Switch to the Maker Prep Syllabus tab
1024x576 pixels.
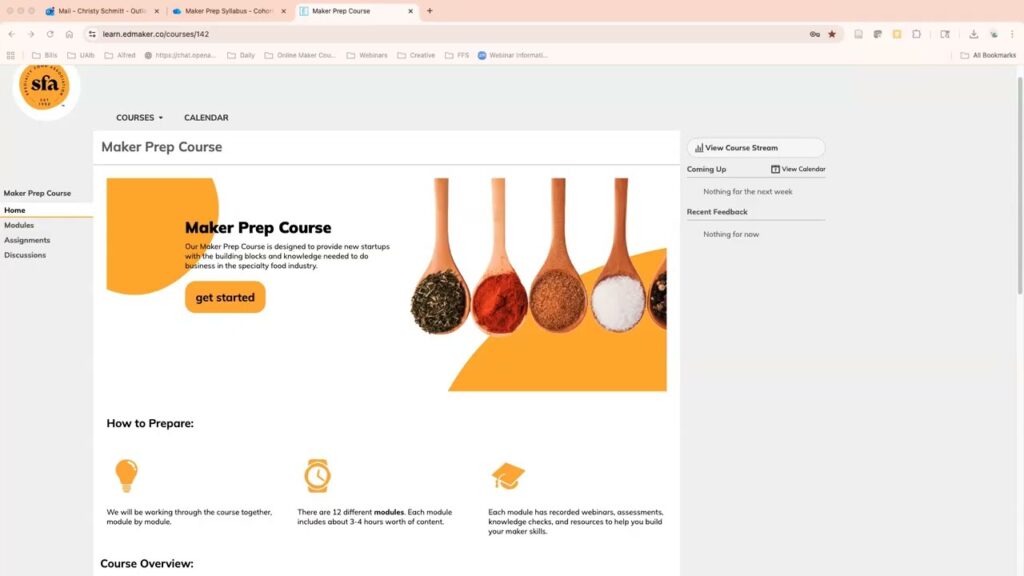pos(230,11)
